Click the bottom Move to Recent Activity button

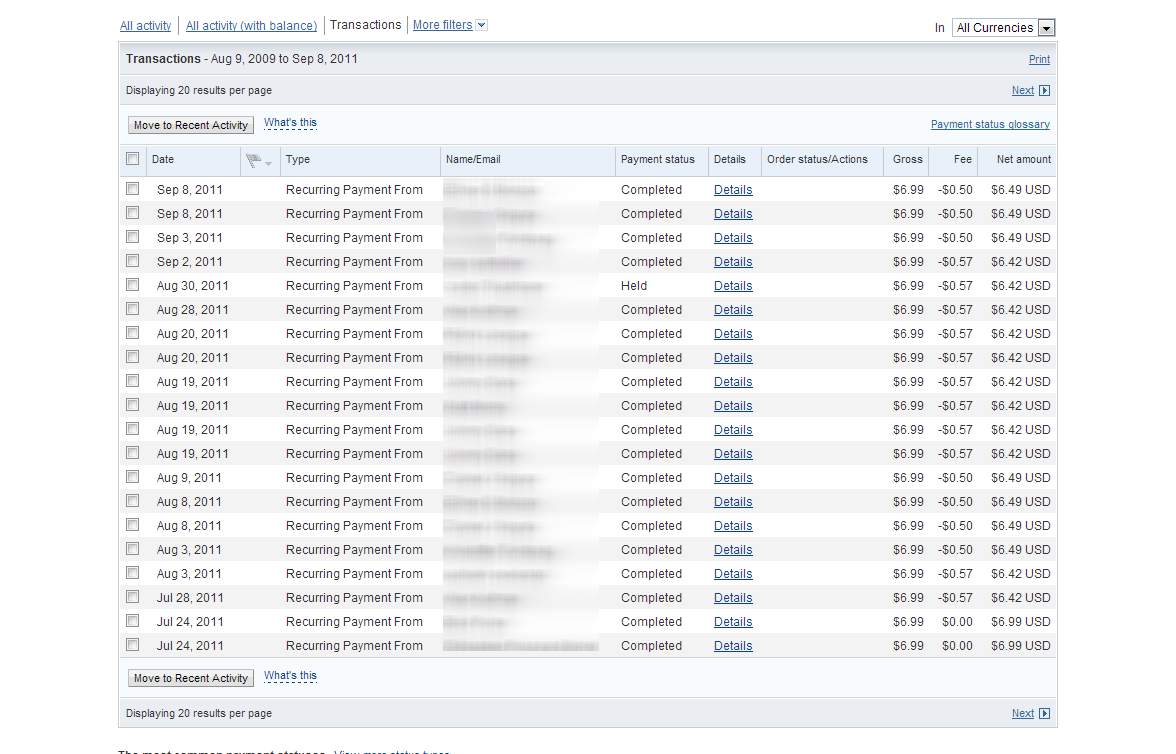[x=190, y=678]
